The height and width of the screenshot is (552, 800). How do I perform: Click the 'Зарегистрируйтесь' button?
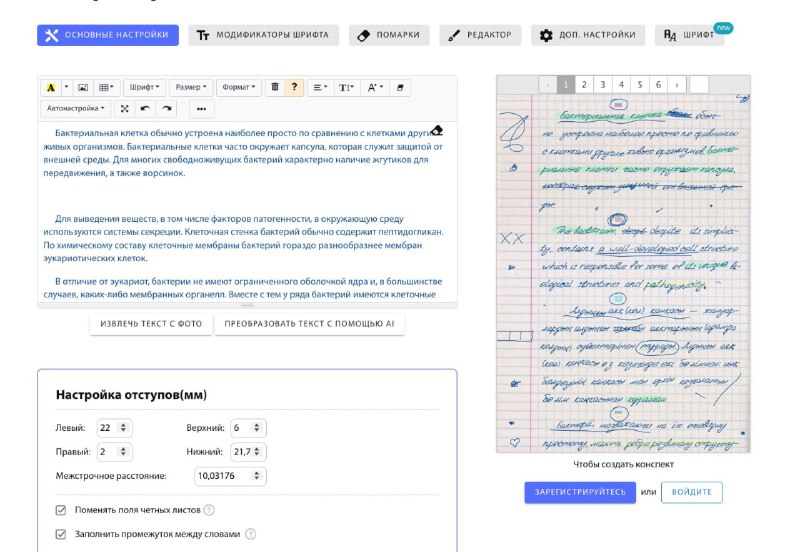tap(579, 492)
